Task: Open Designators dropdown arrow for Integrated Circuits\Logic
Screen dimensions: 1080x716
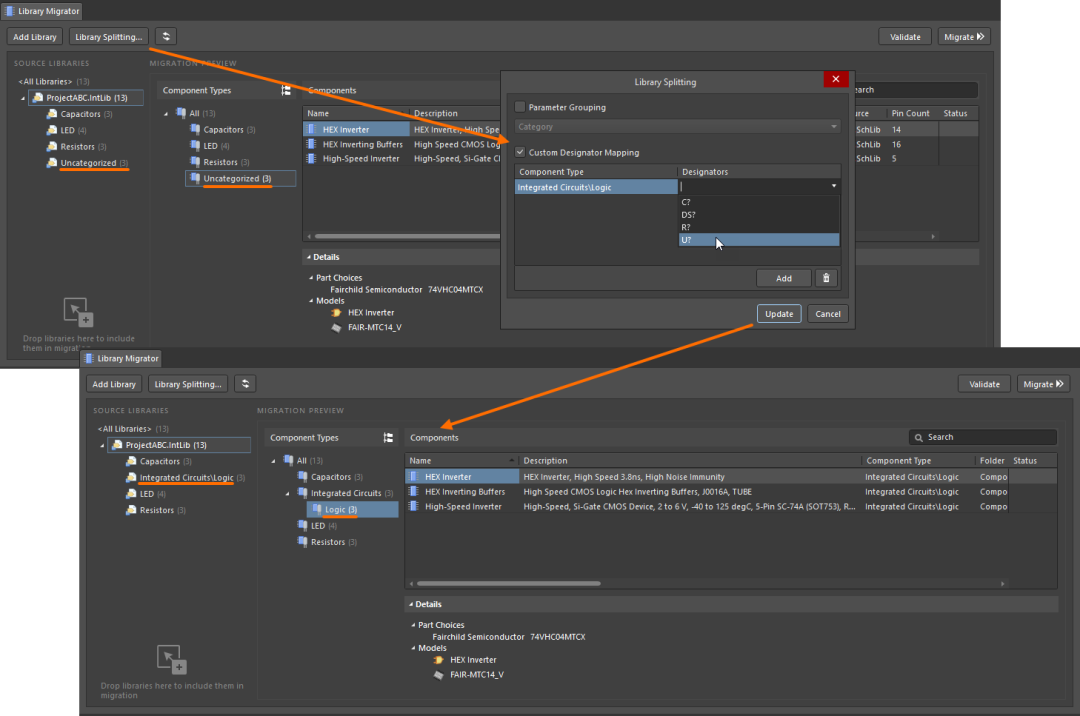Action: click(833, 187)
